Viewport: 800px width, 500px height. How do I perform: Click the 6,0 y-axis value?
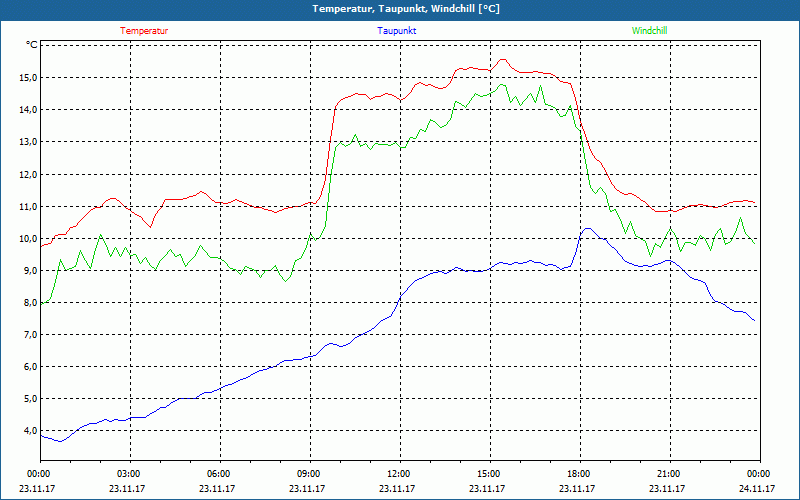pos(30,367)
